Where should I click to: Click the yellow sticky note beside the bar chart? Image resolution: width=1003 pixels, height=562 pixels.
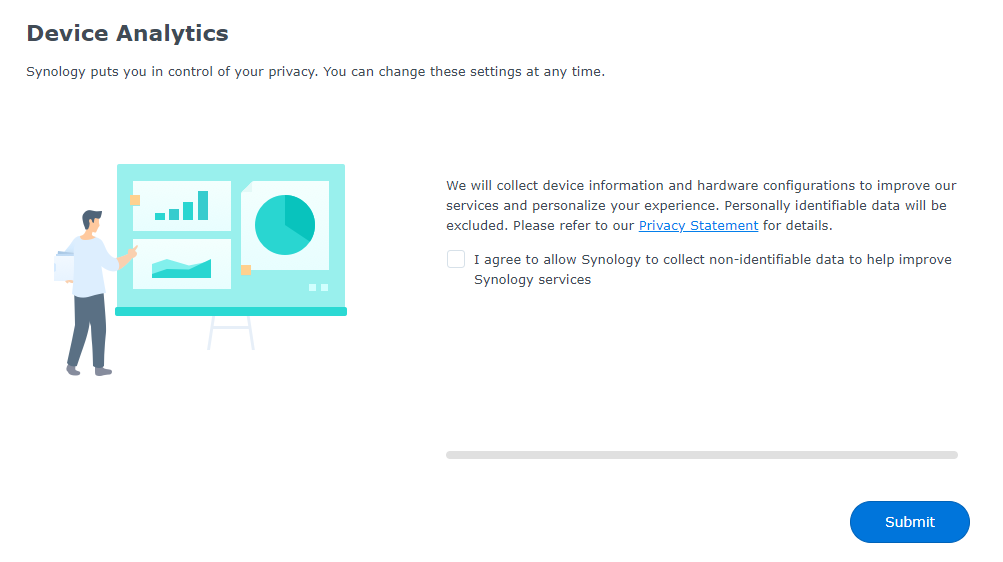tap(135, 201)
